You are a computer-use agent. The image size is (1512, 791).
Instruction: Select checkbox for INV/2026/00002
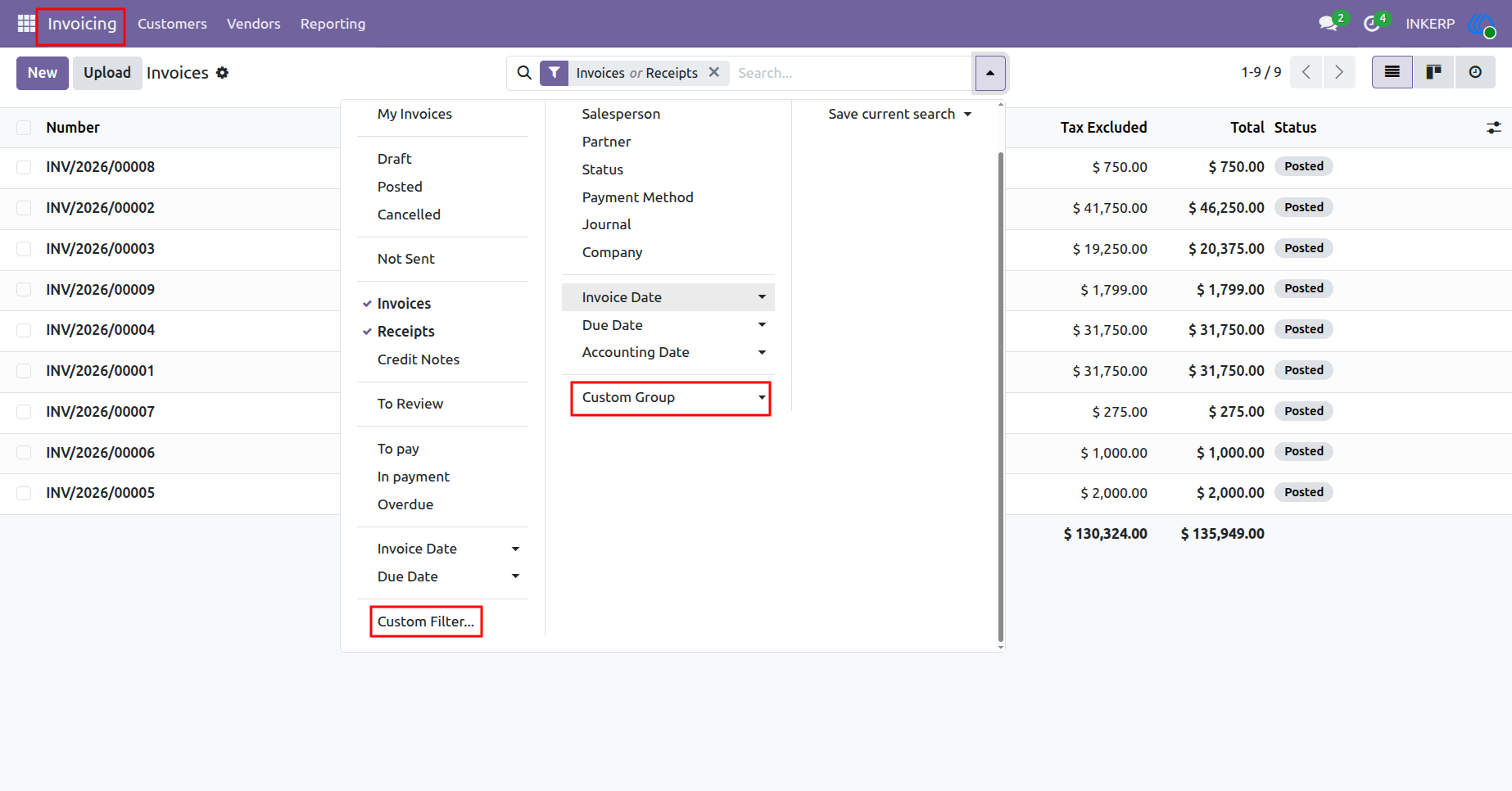click(24, 208)
